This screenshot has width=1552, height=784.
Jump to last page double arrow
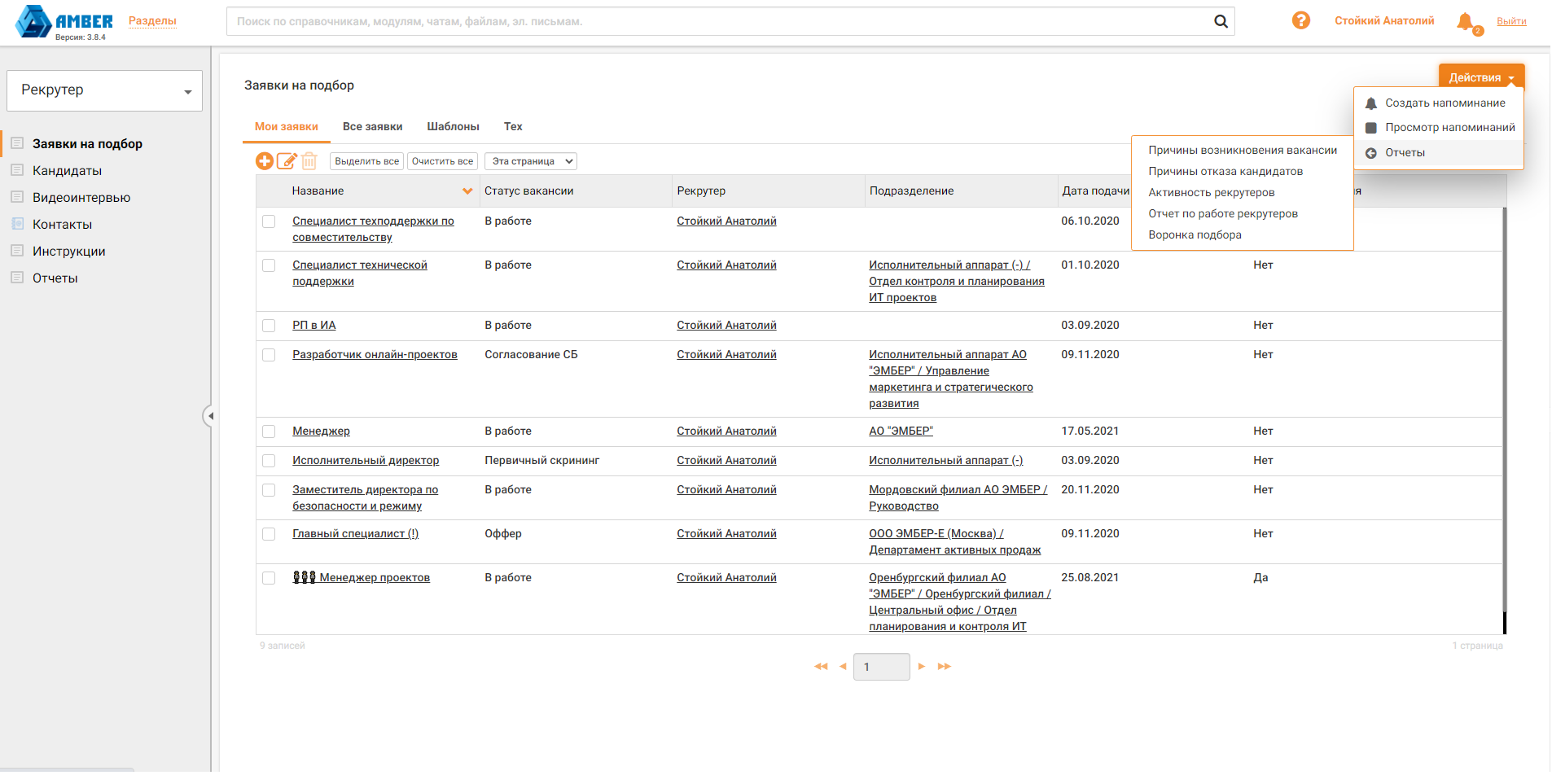[x=944, y=667]
